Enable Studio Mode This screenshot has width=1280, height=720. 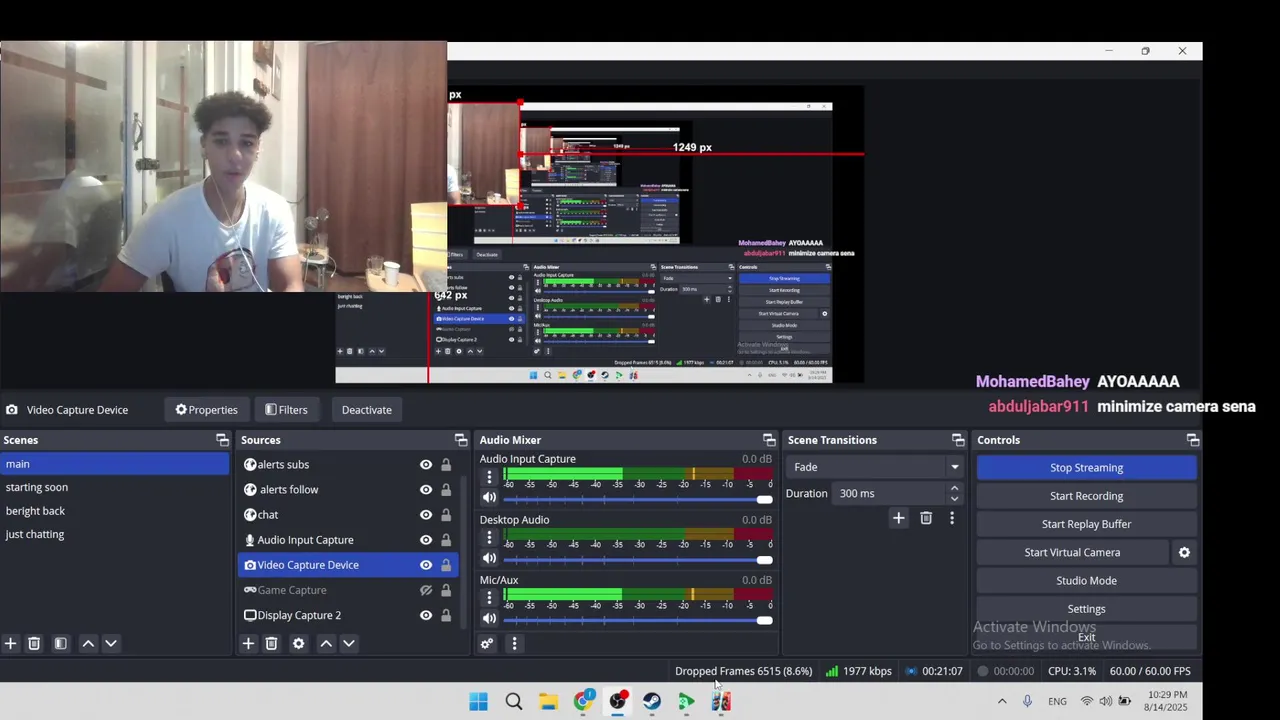pyautogui.click(x=1086, y=580)
